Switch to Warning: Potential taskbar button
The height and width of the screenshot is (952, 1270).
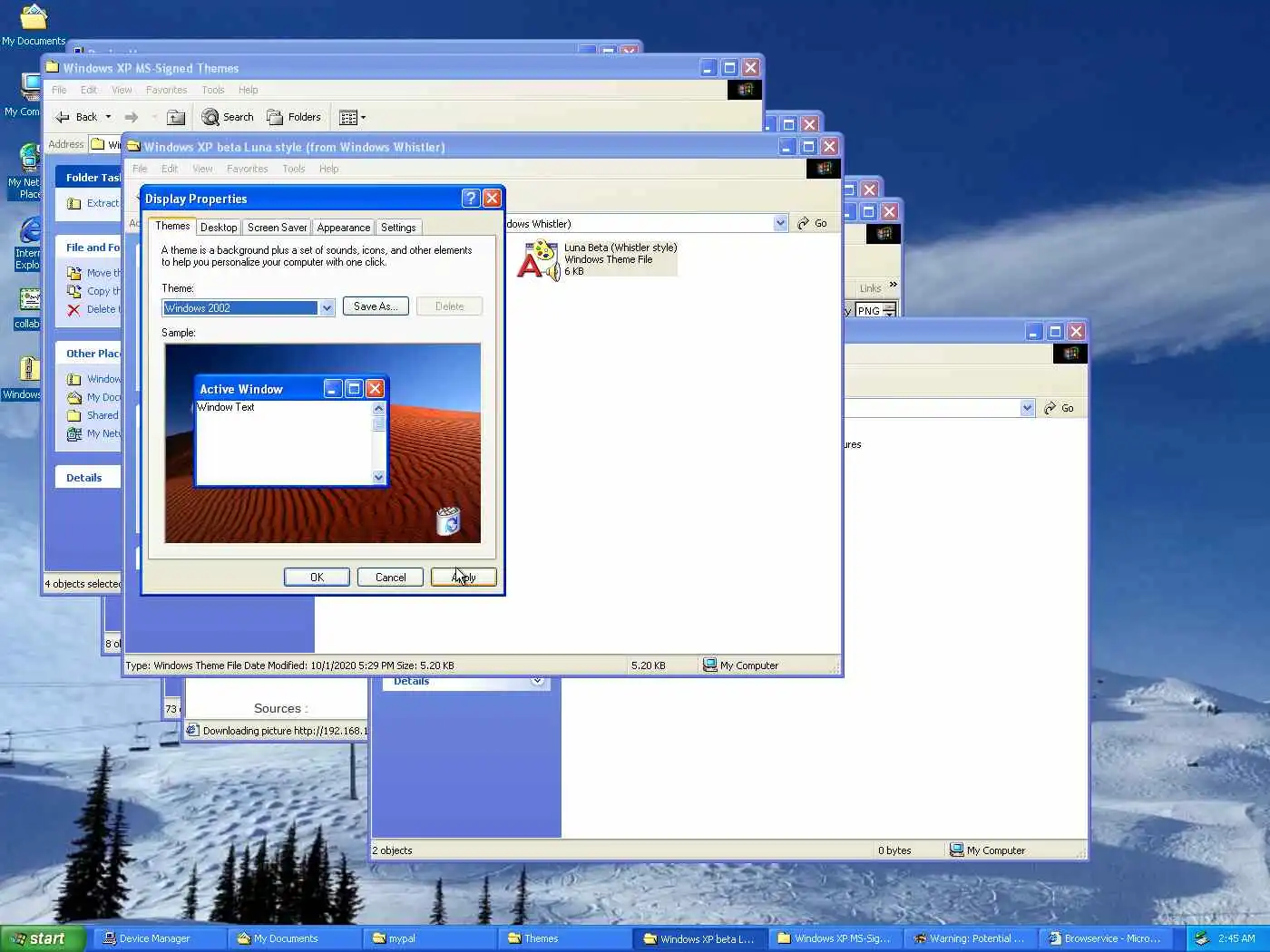click(x=972, y=938)
